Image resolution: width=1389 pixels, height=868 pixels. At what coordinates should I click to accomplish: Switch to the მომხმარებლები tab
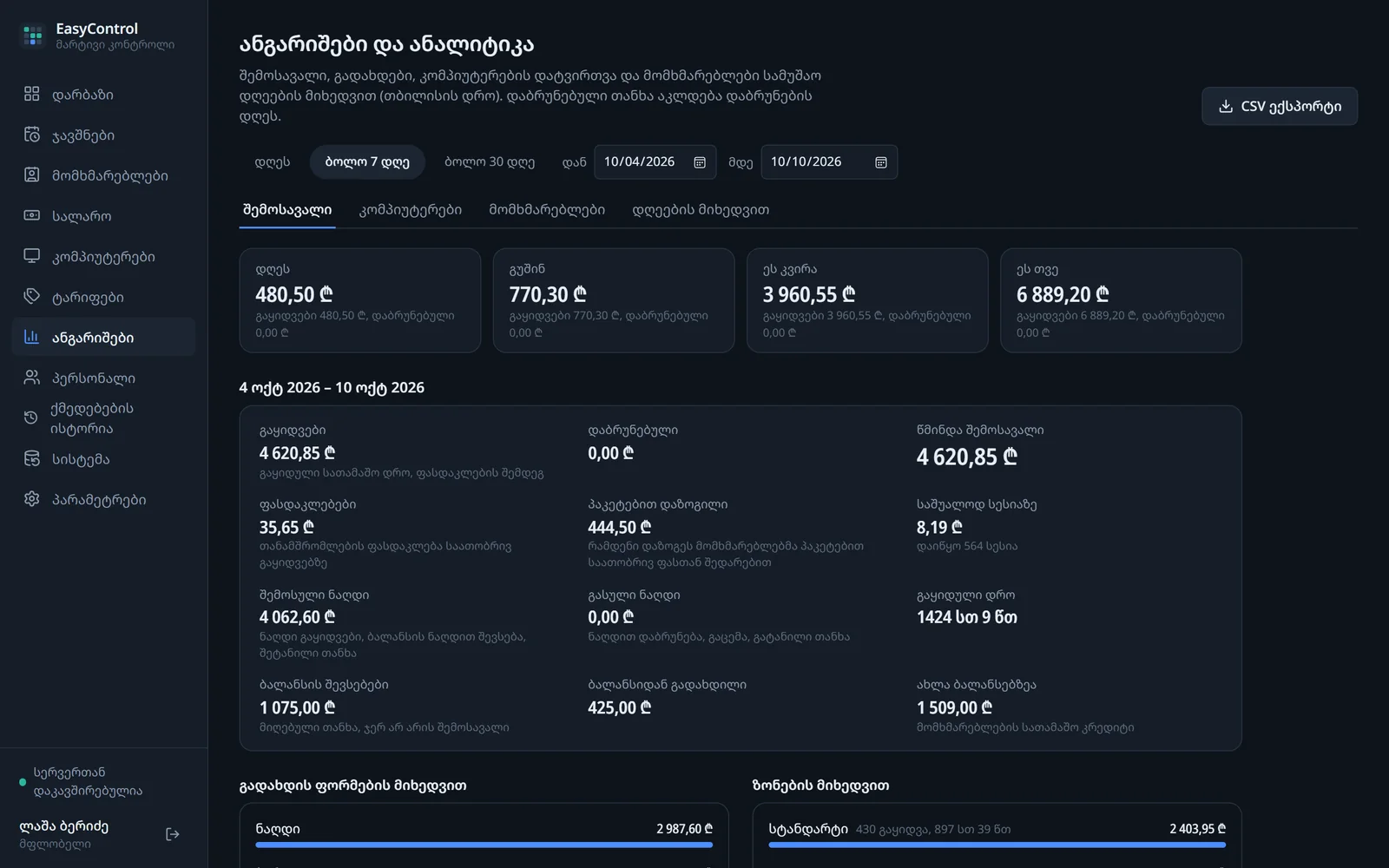(x=547, y=210)
